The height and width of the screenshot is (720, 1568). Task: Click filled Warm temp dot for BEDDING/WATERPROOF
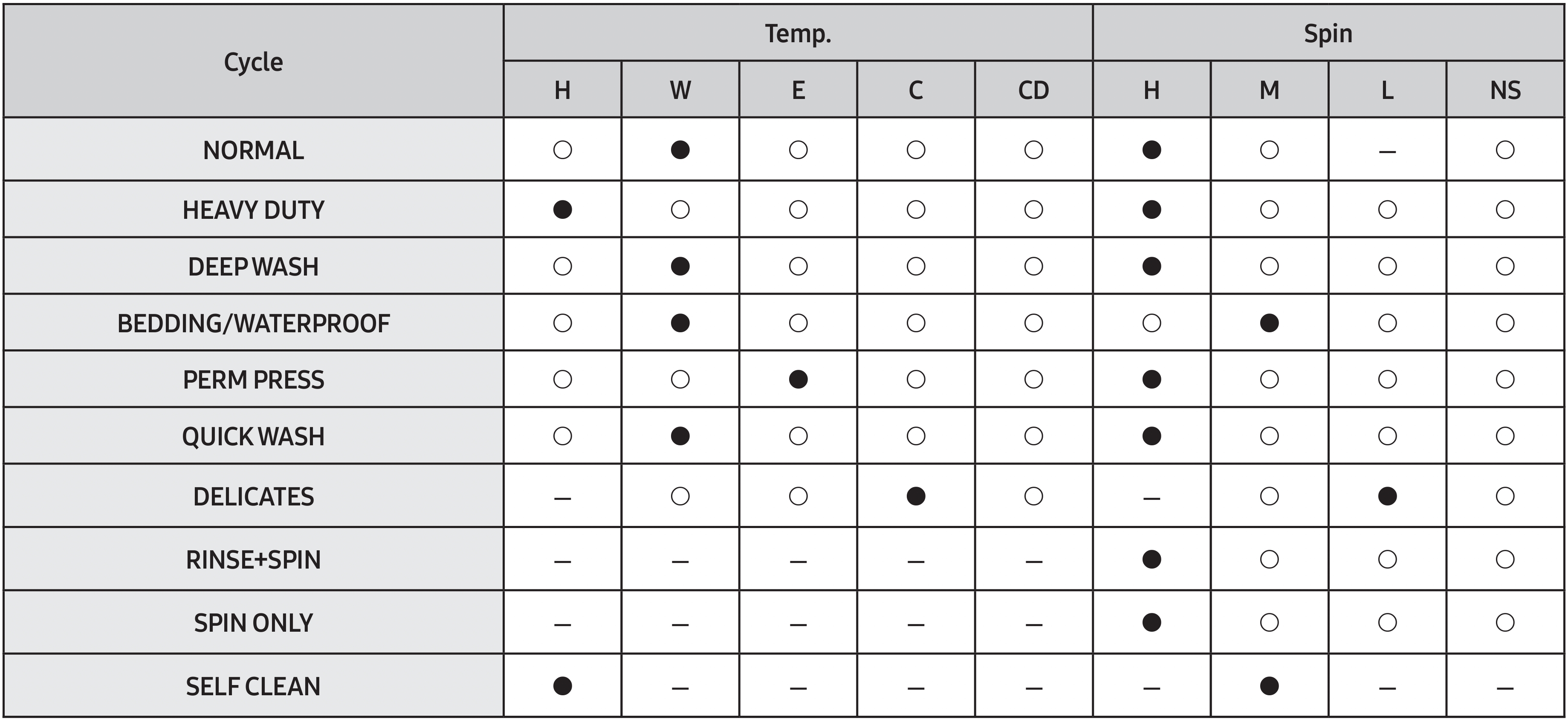pyautogui.click(x=680, y=323)
